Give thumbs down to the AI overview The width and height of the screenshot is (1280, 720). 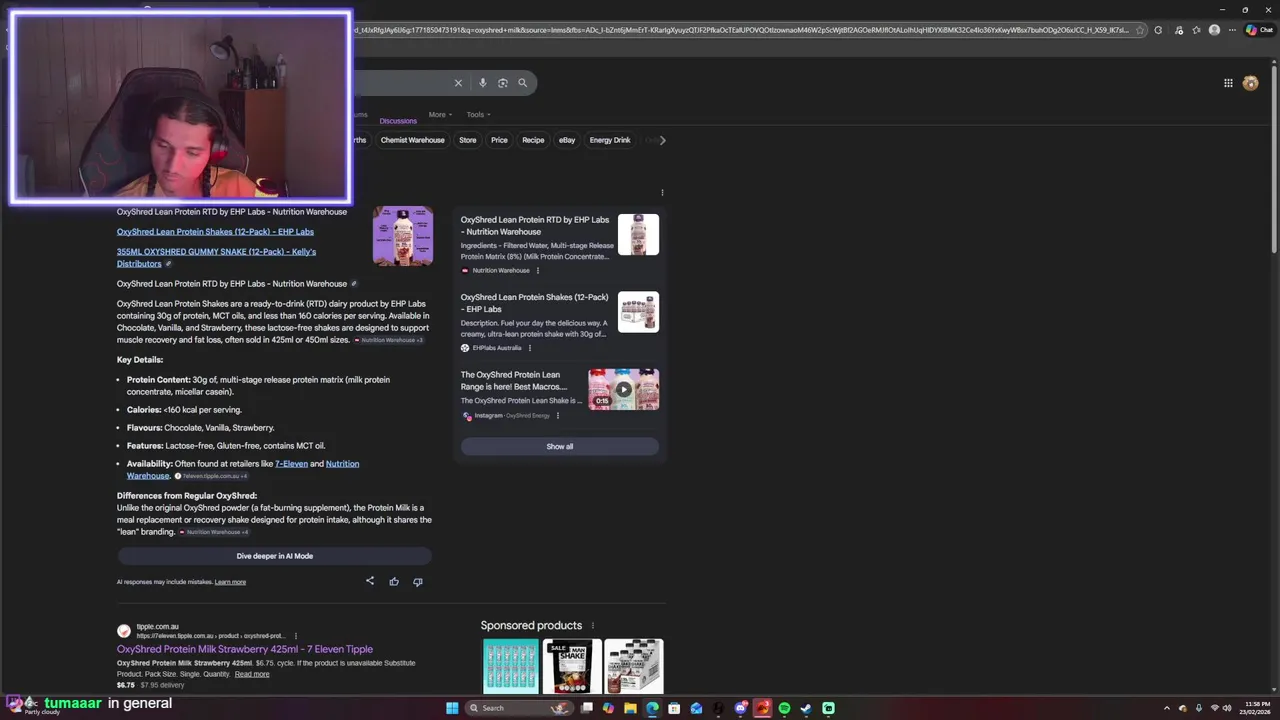click(x=418, y=581)
